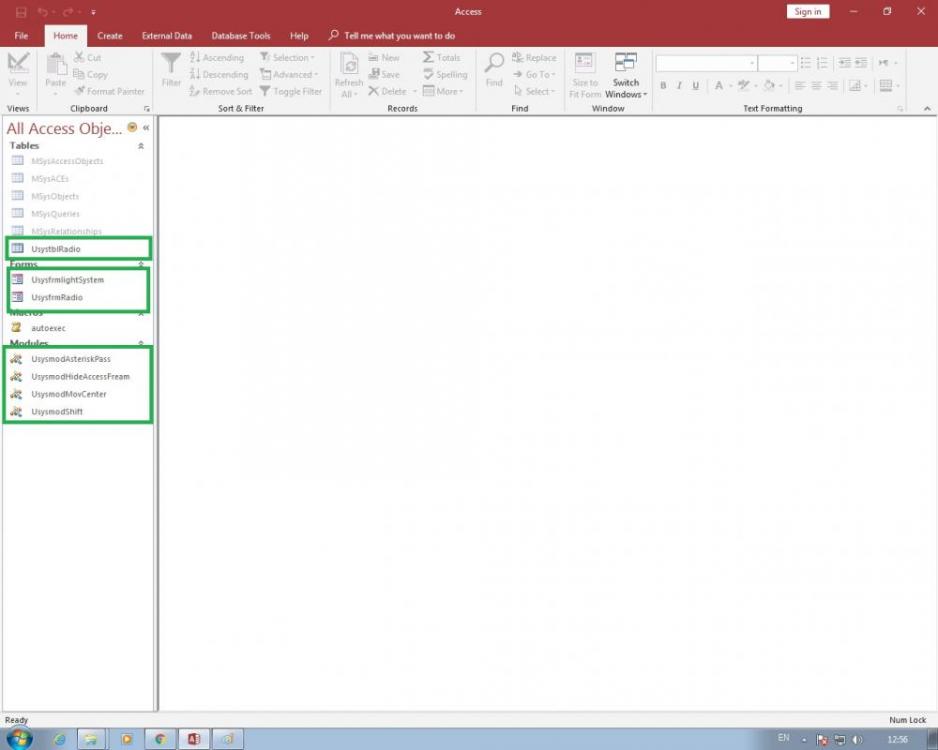Click the Quick Access save icon
Screen dimensions: 938x750
[x=21, y=11]
